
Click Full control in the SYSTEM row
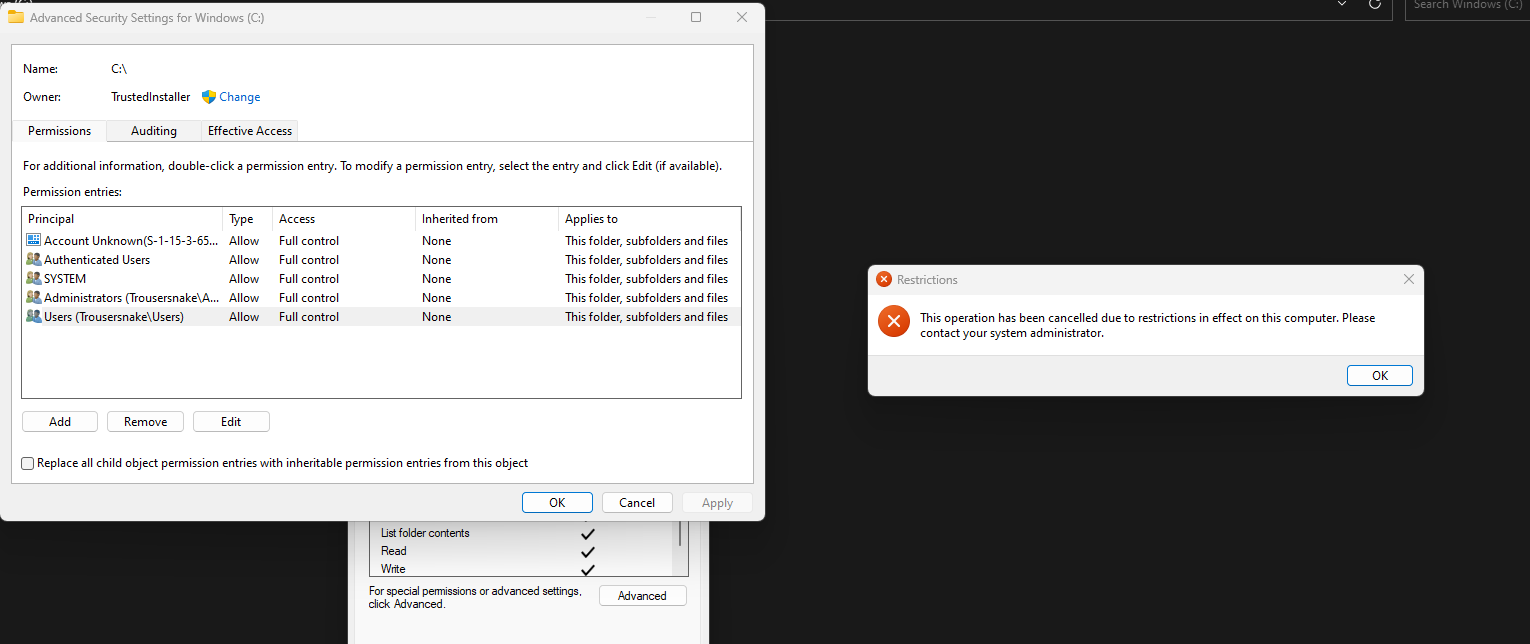click(x=309, y=279)
